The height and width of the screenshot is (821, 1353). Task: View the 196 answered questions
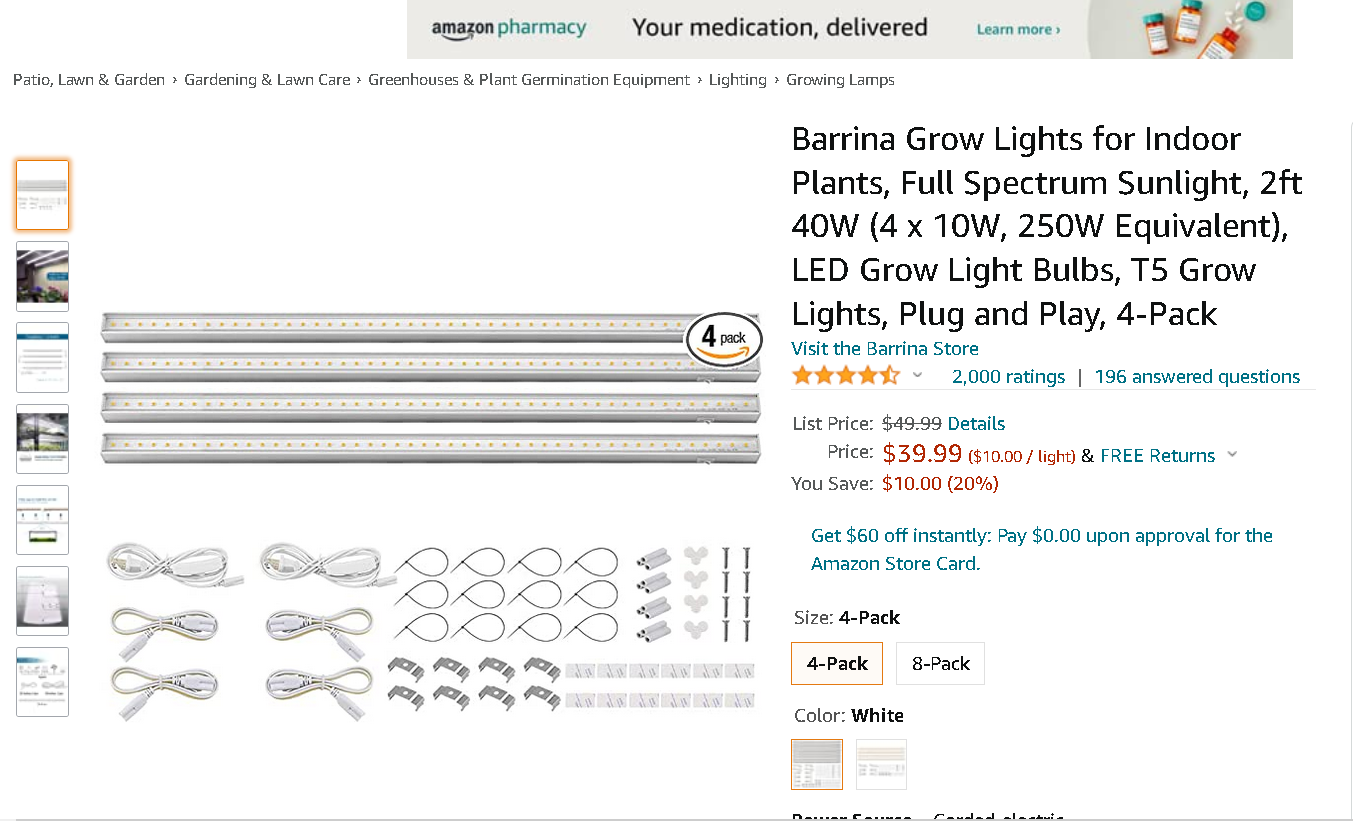[x=1197, y=376]
